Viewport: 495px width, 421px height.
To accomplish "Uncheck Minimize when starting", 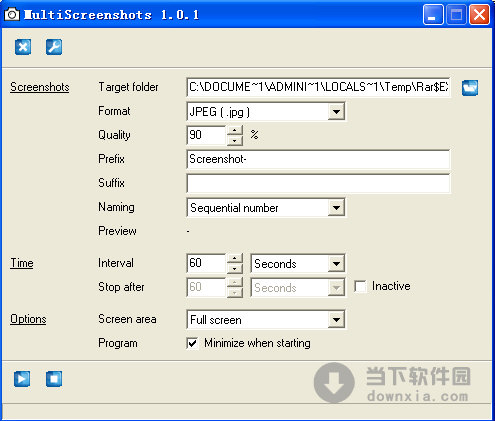I will point(192,343).
